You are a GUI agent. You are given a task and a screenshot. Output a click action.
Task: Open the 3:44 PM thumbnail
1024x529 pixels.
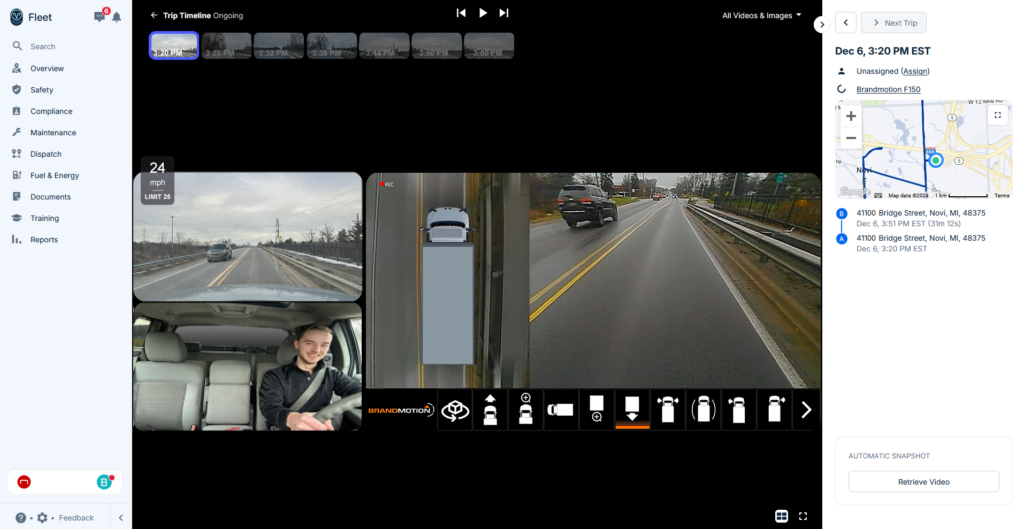[x=384, y=46]
